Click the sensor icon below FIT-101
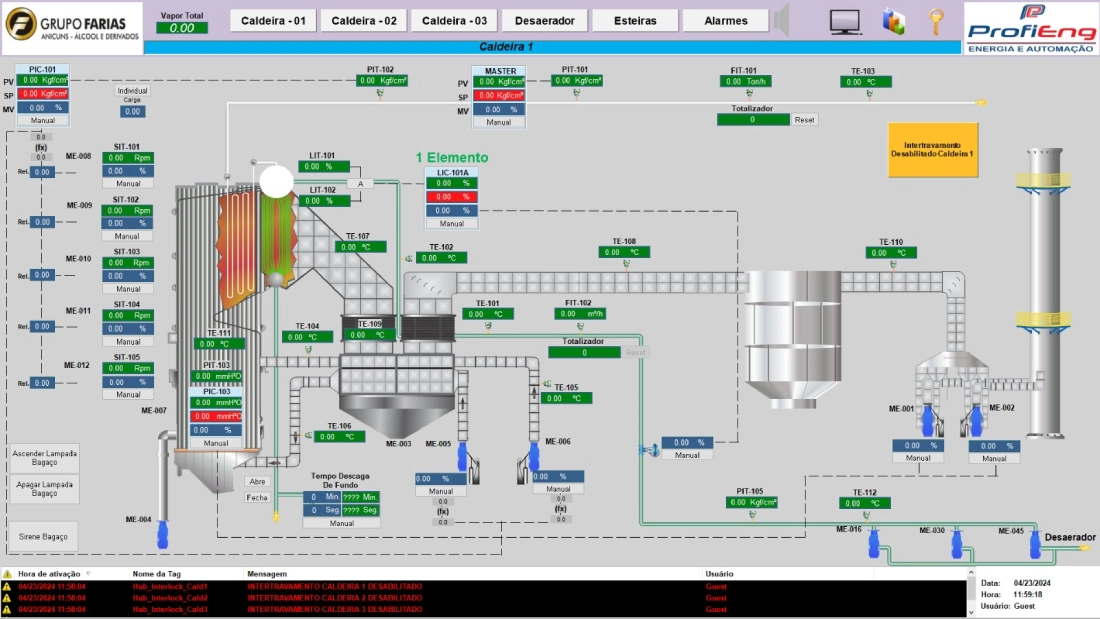Screen dimensions: 1100x619 click(749, 93)
